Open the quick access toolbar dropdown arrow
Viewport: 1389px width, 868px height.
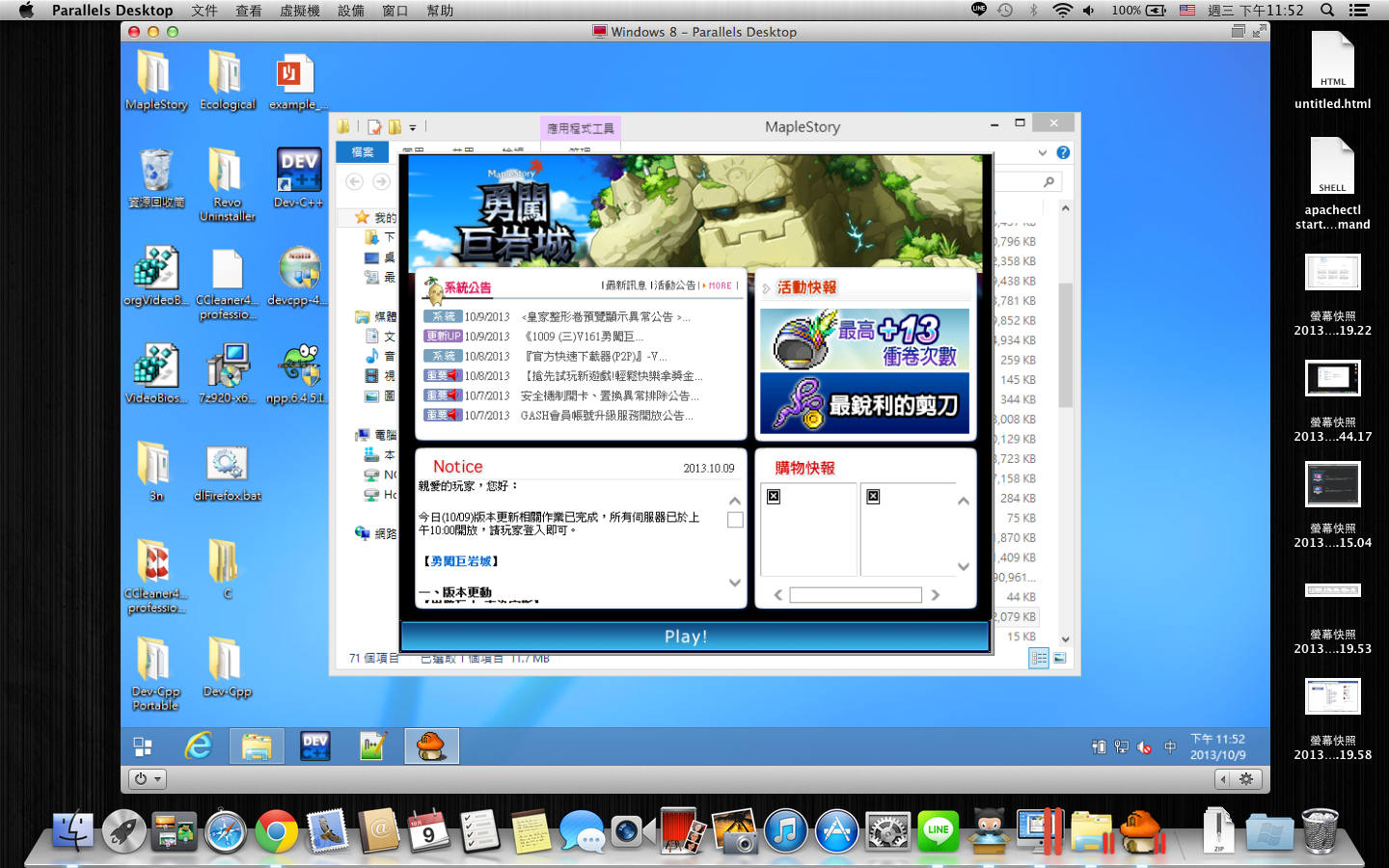pyautogui.click(x=413, y=127)
